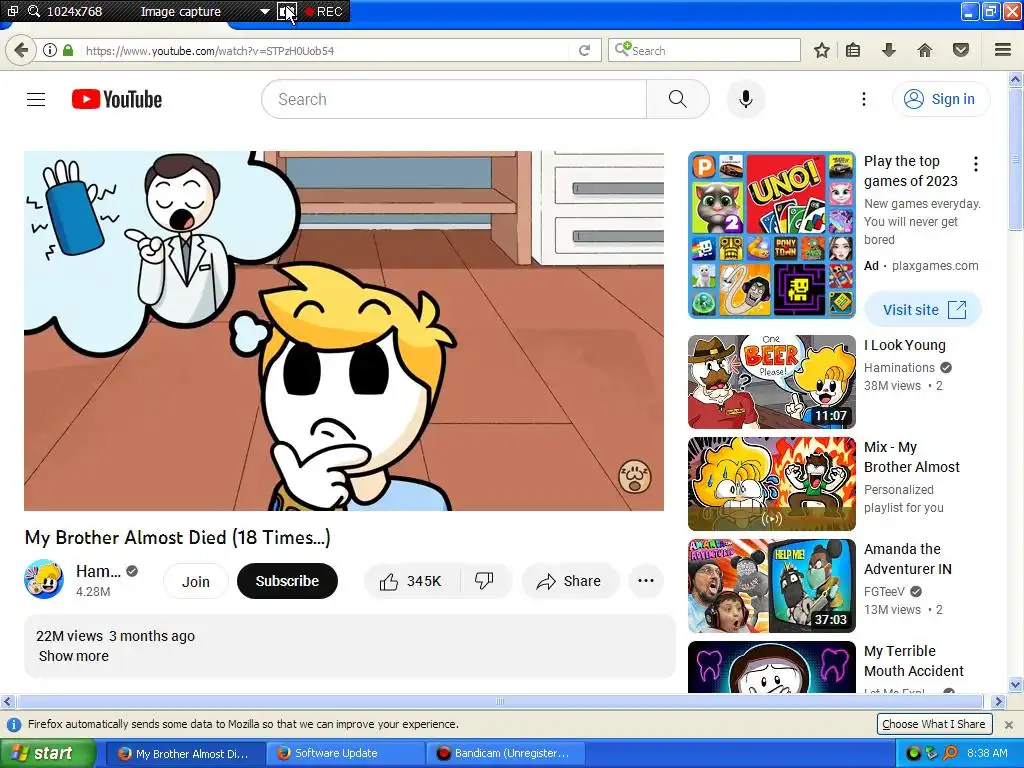Open the Haminations channel avatar
The height and width of the screenshot is (768, 1024).
click(44, 579)
